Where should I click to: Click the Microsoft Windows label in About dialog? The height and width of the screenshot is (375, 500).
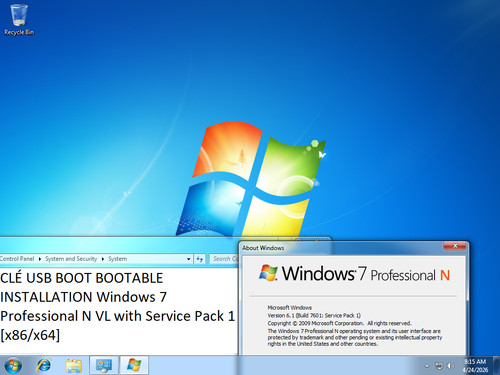point(289,307)
